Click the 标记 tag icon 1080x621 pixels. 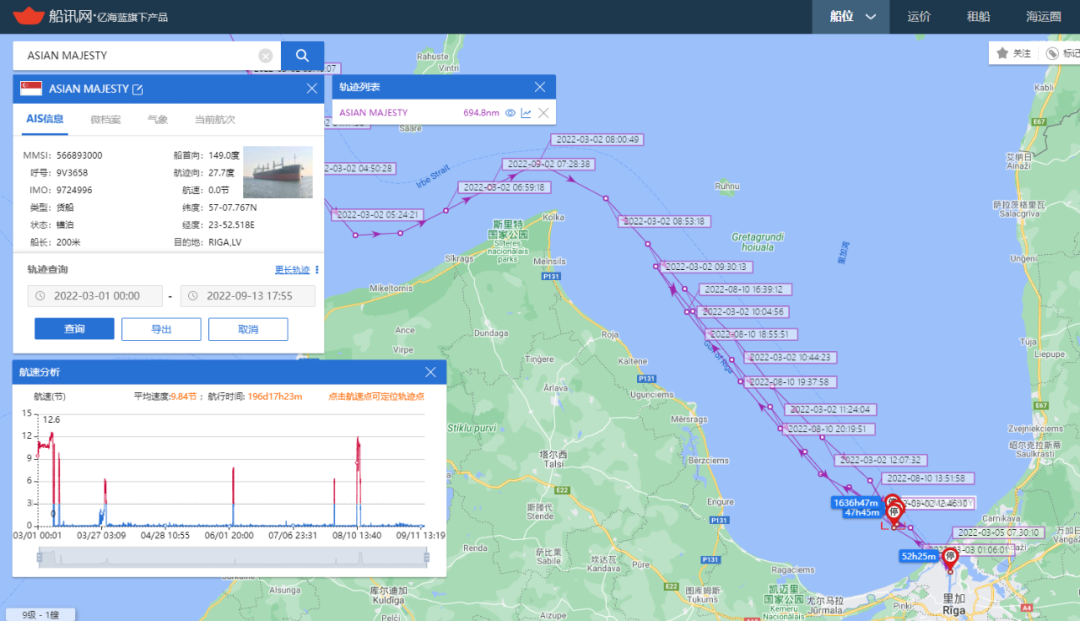(x=1052, y=53)
